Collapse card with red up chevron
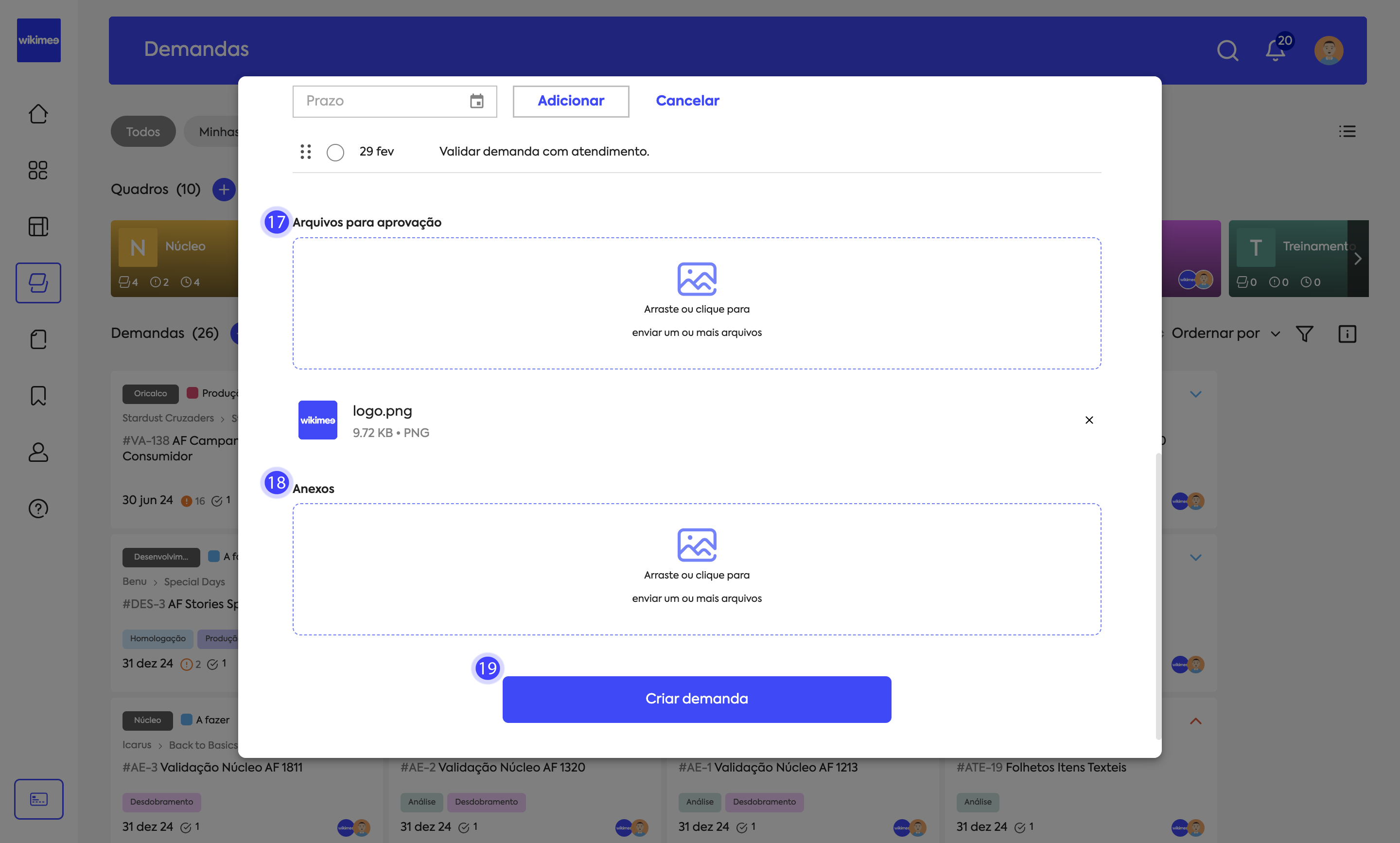This screenshot has height=843, width=1400. [x=1195, y=721]
